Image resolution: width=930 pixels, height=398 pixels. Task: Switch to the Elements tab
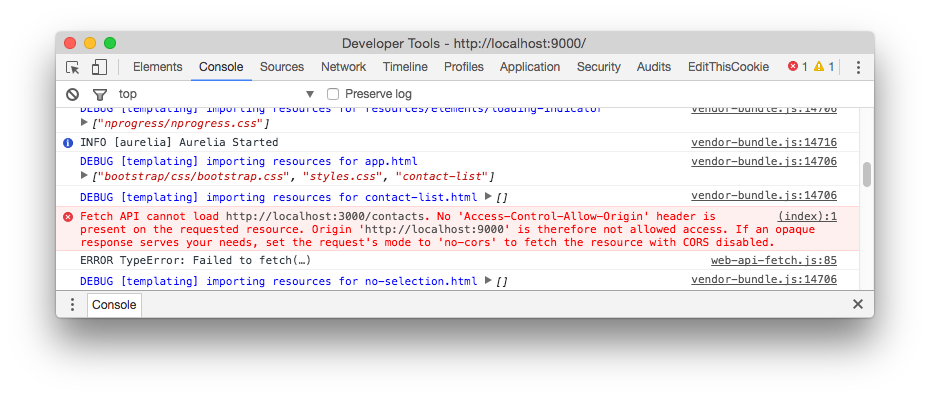(158, 67)
